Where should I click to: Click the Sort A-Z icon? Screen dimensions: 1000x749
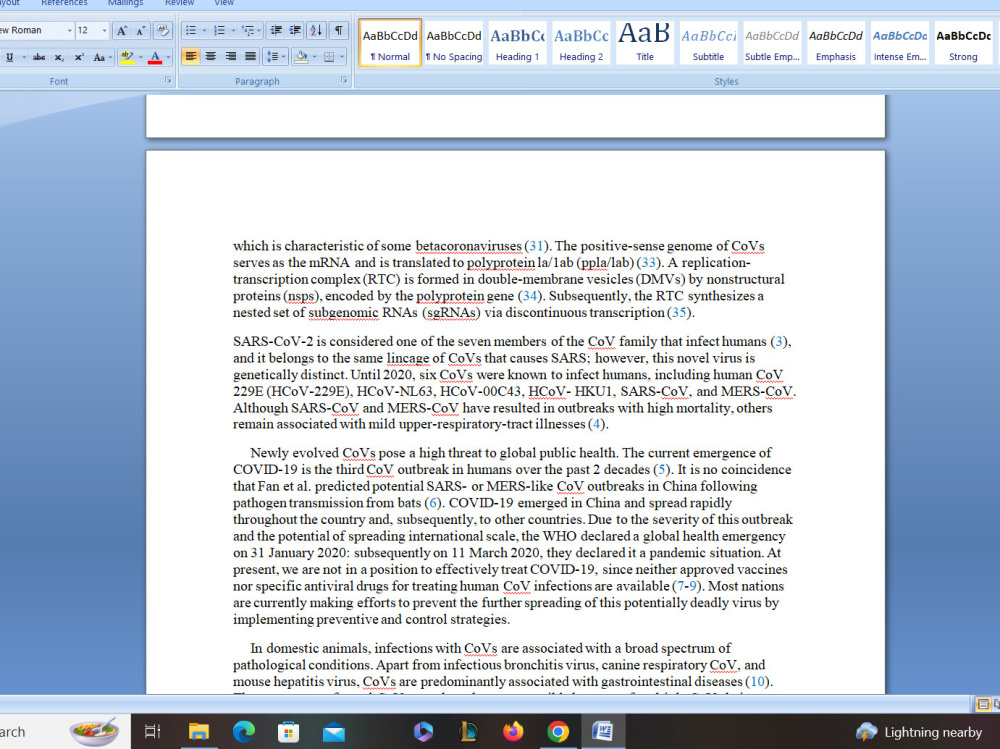[316, 30]
